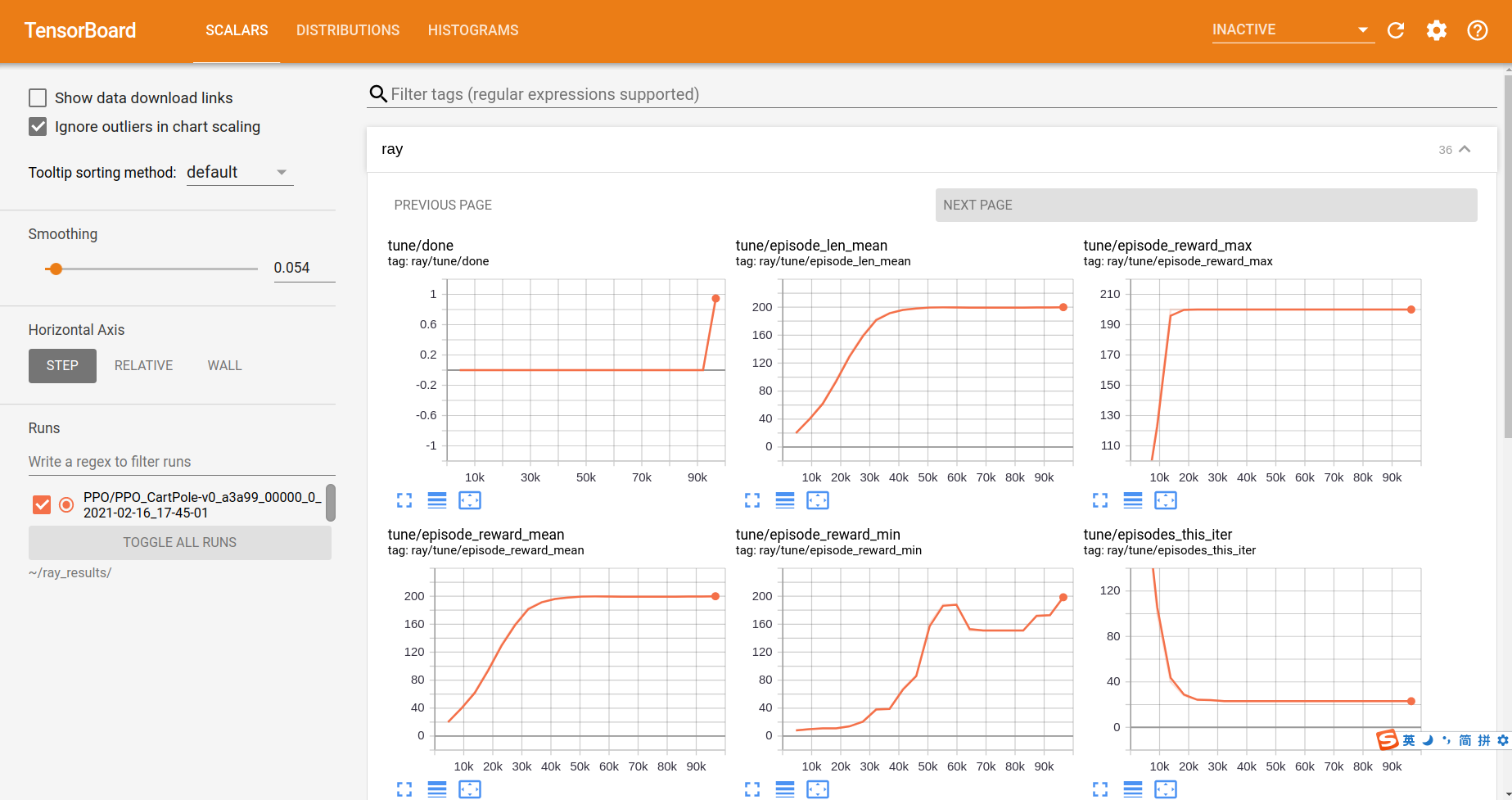The height and width of the screenshot is (800, 1512).
Task: Expand tune/episode_reward_mean chart to full size
Action: point(404,789)
